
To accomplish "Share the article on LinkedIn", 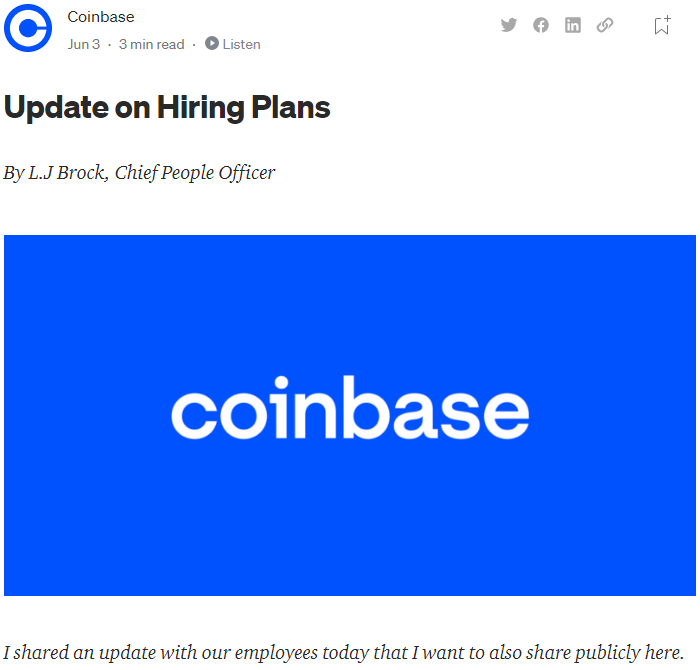I will (573, 25).
